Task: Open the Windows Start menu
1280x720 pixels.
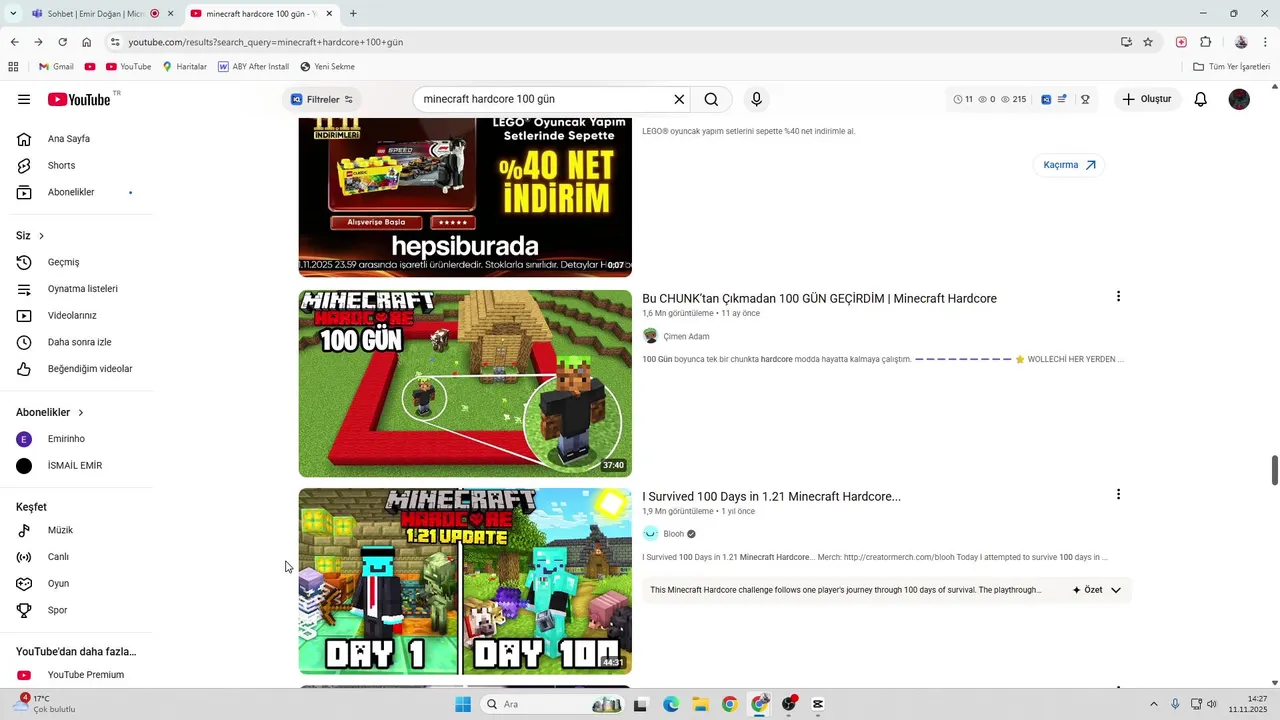Action: click(462, 704)
